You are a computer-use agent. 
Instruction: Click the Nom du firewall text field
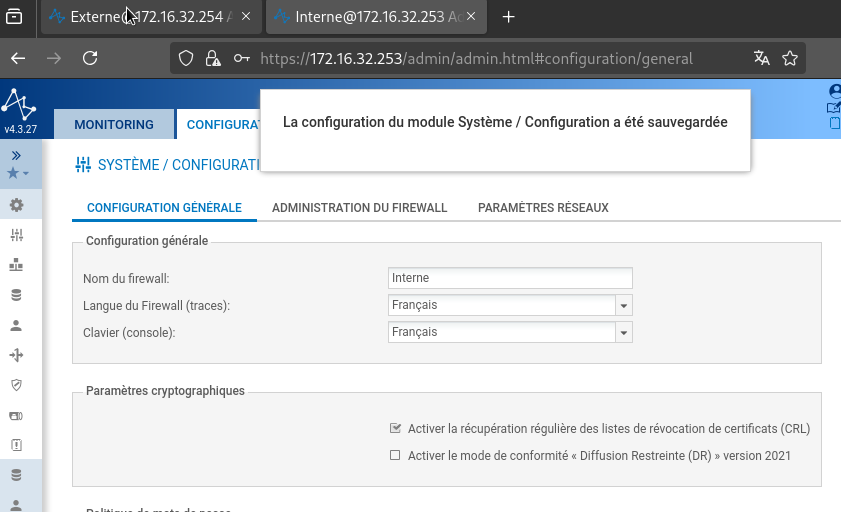coord(510,278)
